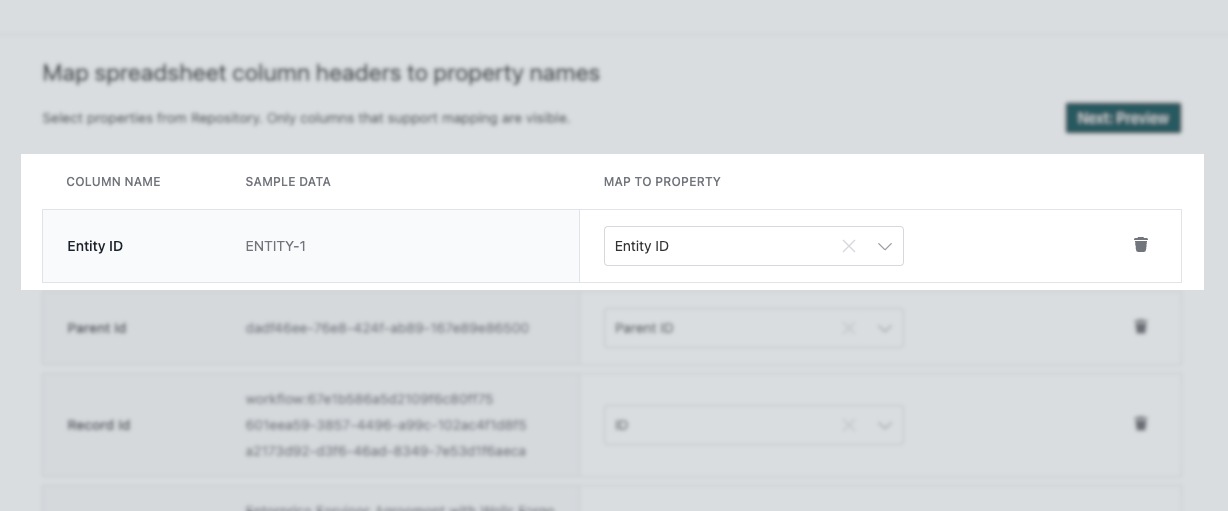The height and width of the screenshot is (511, 1228).
Task: Select the Record Id column name cell
Action: (x=99, y=425)
